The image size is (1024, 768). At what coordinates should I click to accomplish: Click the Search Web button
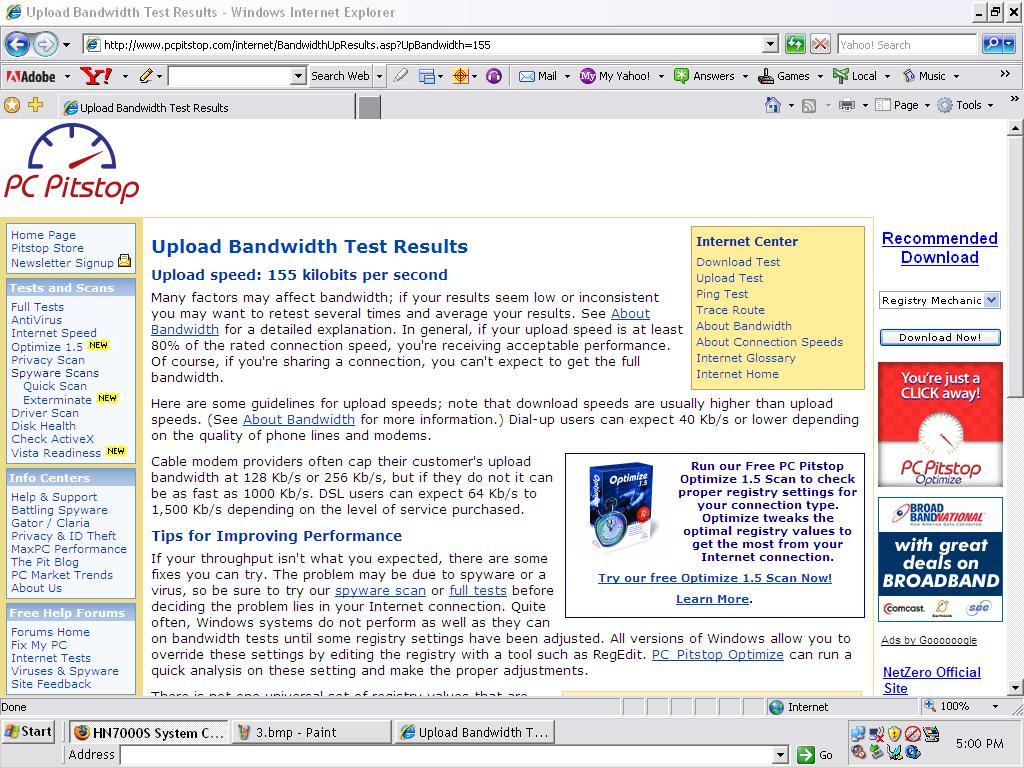click(x=340, y=76)
